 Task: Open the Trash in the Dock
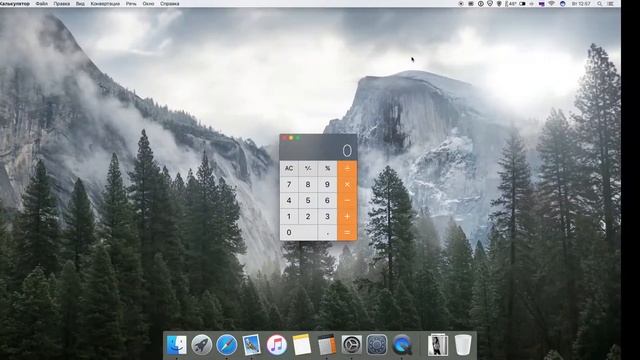pos(463,345)
